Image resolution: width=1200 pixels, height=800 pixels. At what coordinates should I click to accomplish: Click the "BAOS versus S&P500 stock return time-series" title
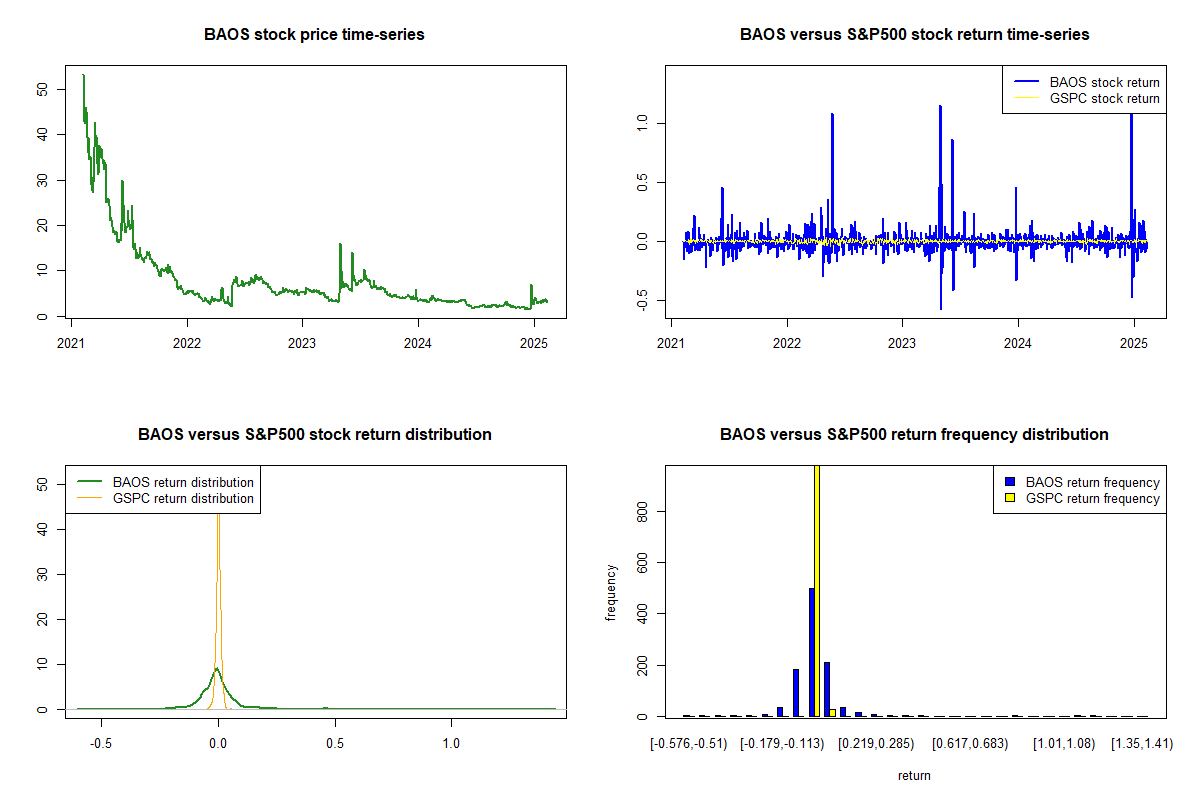click(x=914, y=35)
